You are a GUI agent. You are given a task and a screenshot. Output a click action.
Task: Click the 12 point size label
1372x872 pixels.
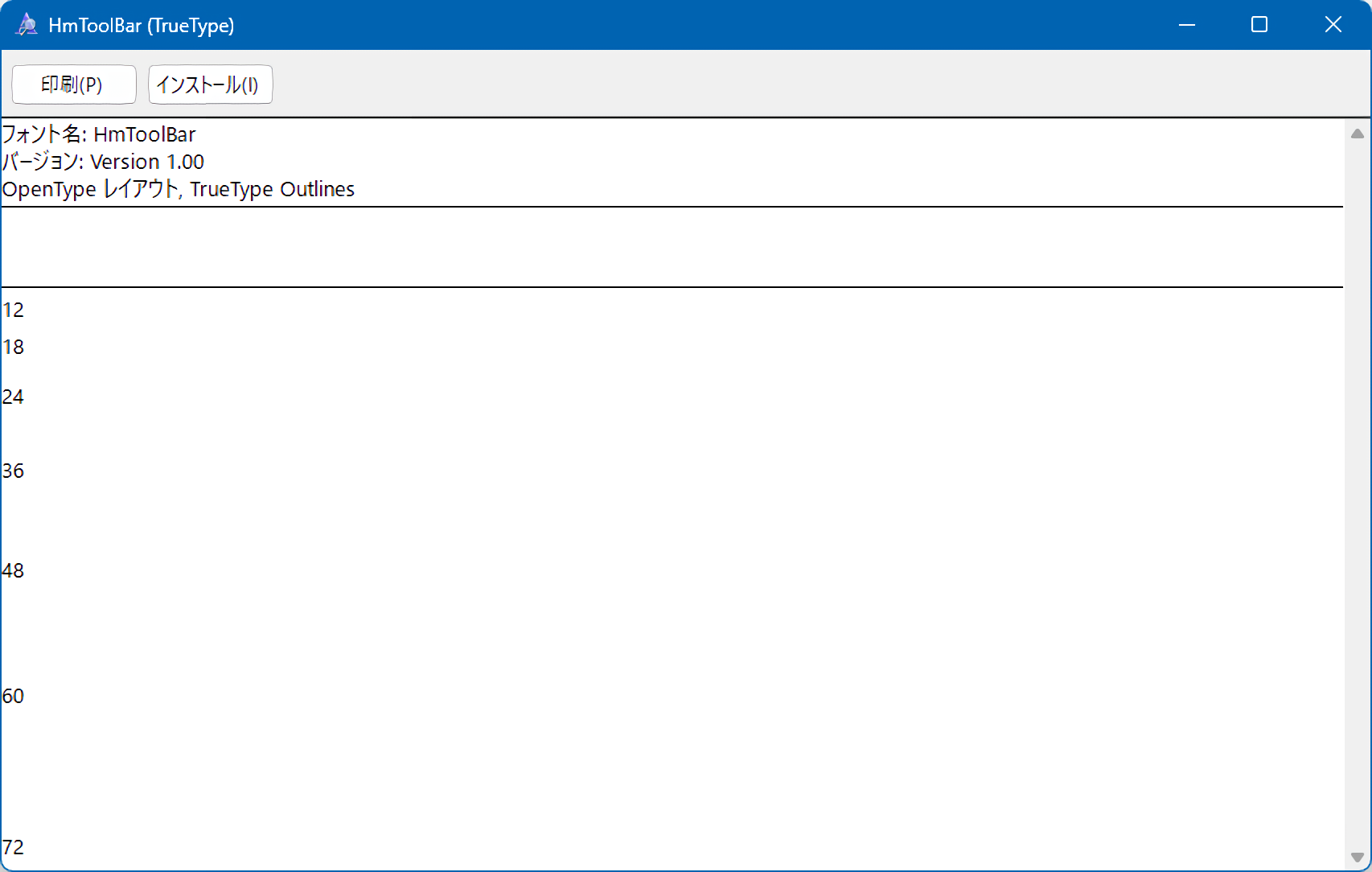13,311
